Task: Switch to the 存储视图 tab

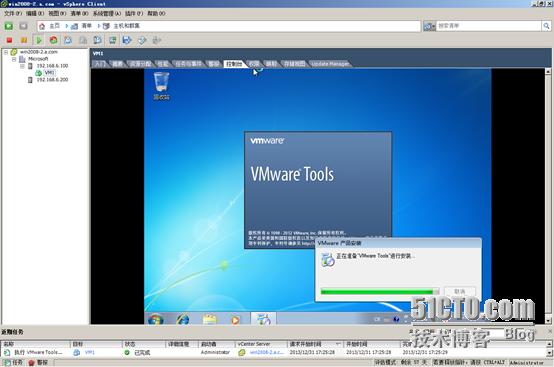Action: (x=294, y=64)
